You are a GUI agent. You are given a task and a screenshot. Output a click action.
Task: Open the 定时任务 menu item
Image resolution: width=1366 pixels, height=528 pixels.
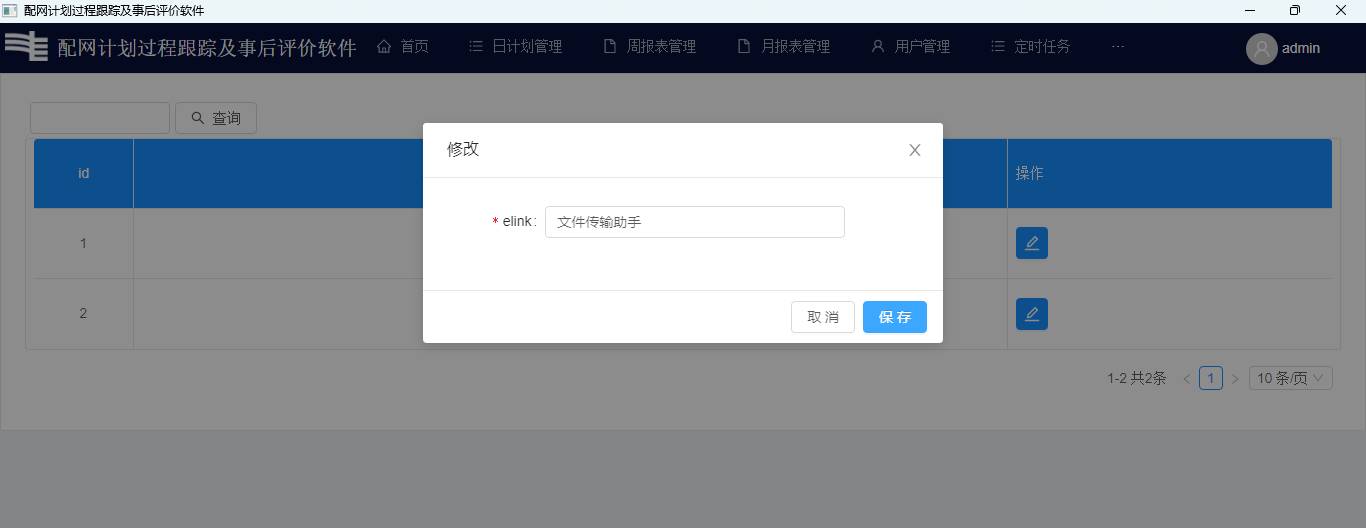tap(1031, 47)
